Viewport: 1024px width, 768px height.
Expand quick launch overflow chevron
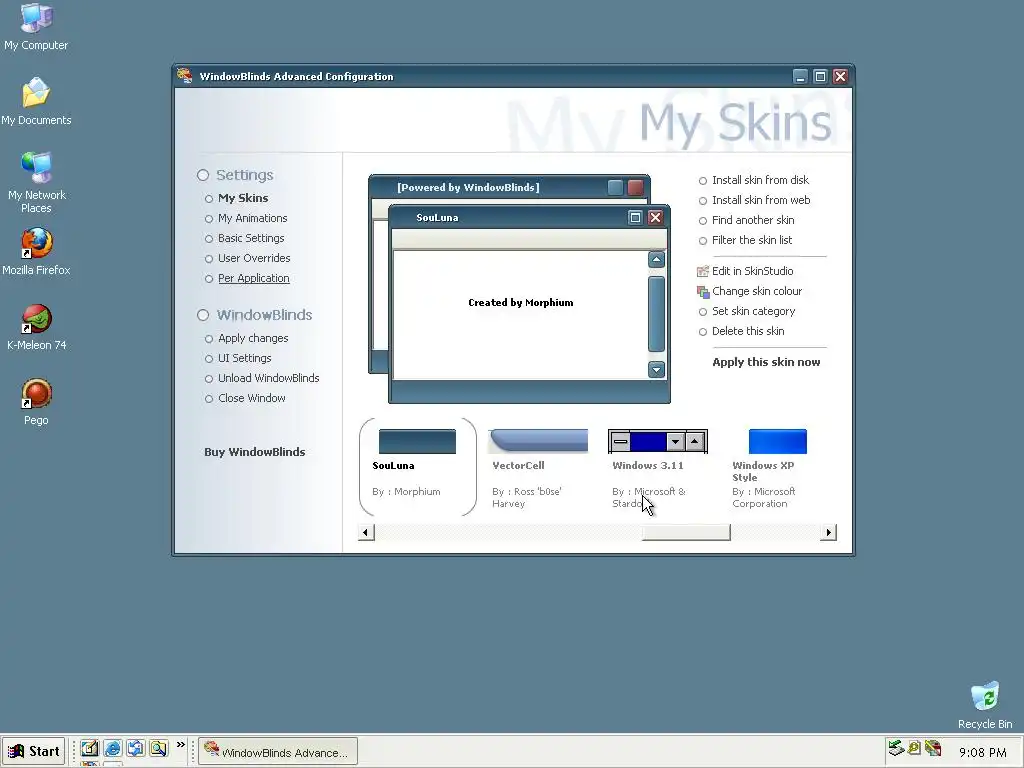(x=181, y=744)
